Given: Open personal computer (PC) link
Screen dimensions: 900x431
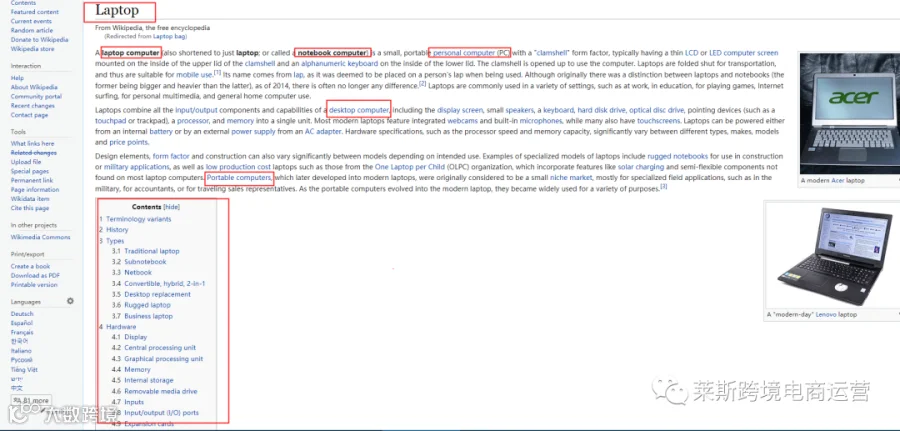Looking at the screenshot, I should point(471,53).
